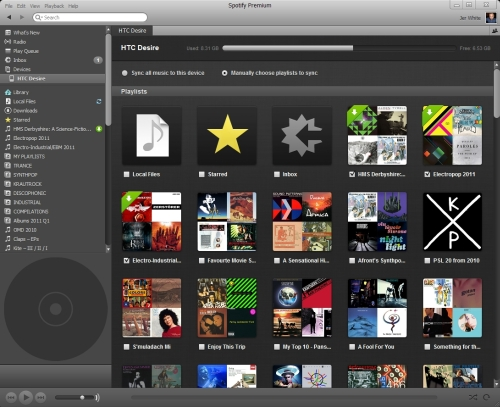
Task: Select Devices in the sidebar
Action: click(x=22, y=69)
